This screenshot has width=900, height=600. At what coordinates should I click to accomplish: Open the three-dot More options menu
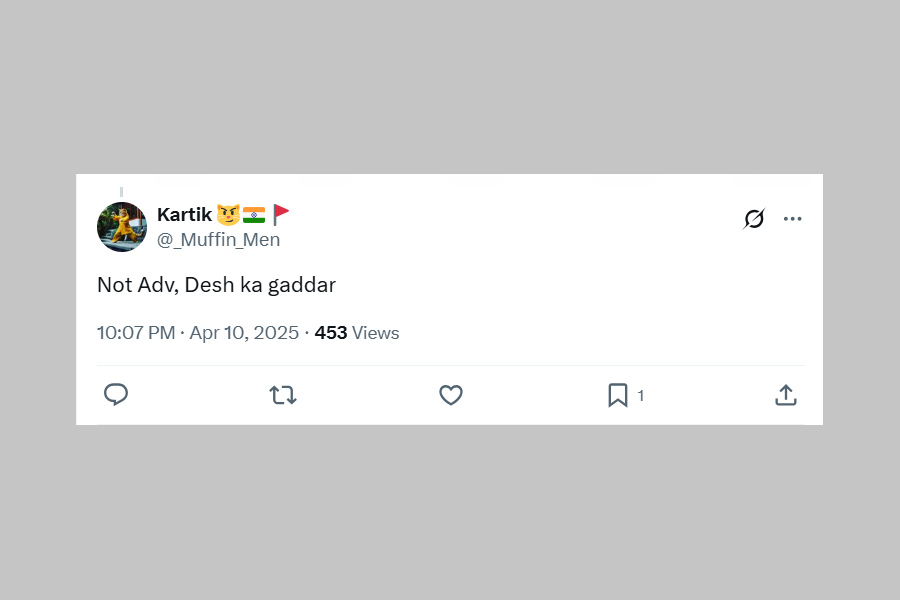coord(793,219)
